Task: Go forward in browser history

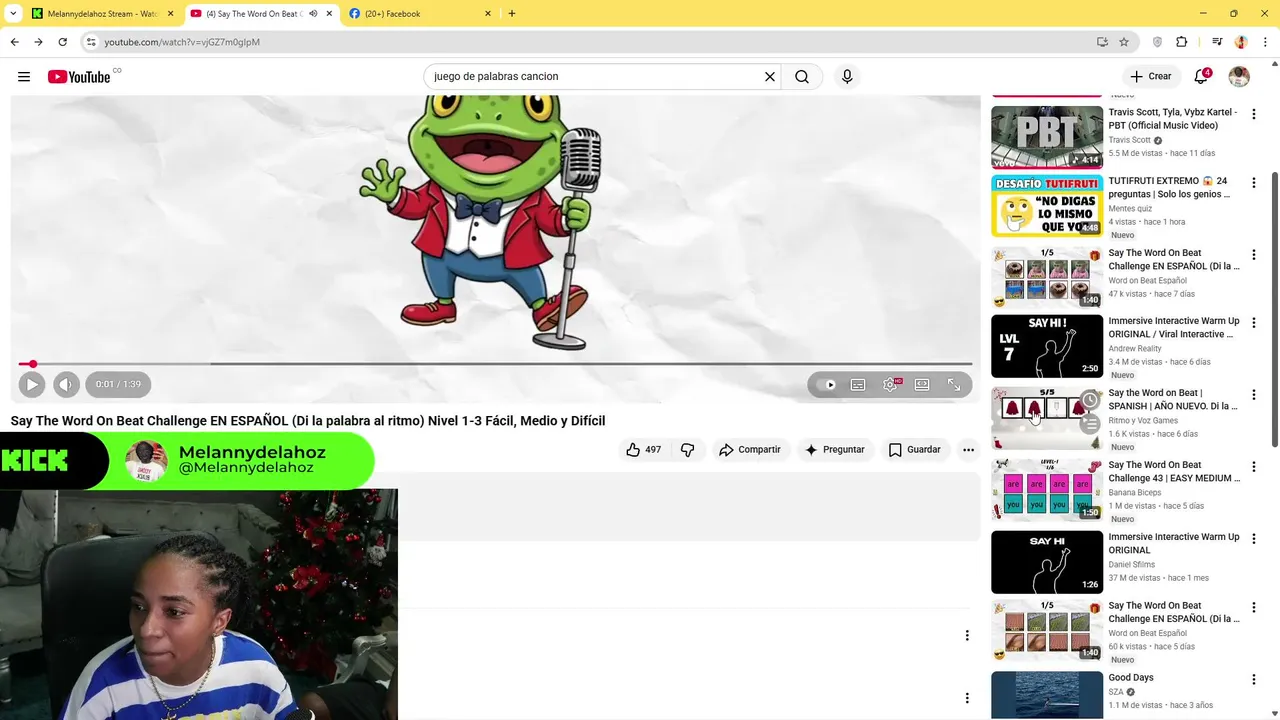Action: pos(38,42)
